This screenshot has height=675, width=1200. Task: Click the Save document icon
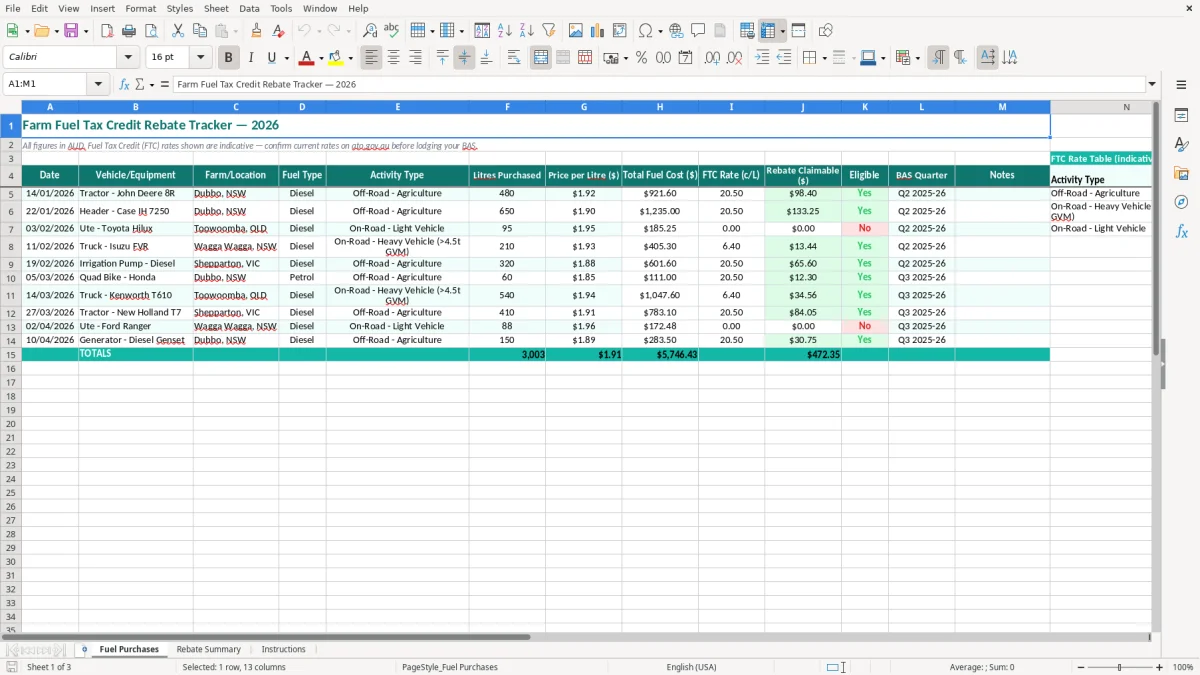click(71, 31)
